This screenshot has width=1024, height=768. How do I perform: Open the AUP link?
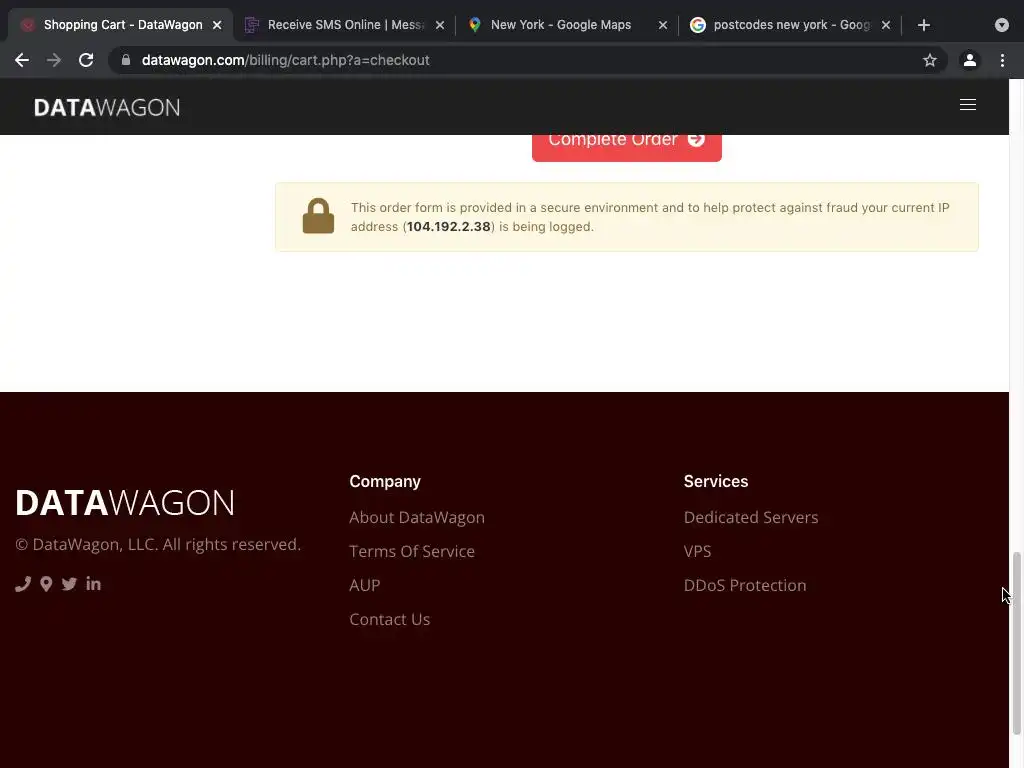(x=364, y=585)
